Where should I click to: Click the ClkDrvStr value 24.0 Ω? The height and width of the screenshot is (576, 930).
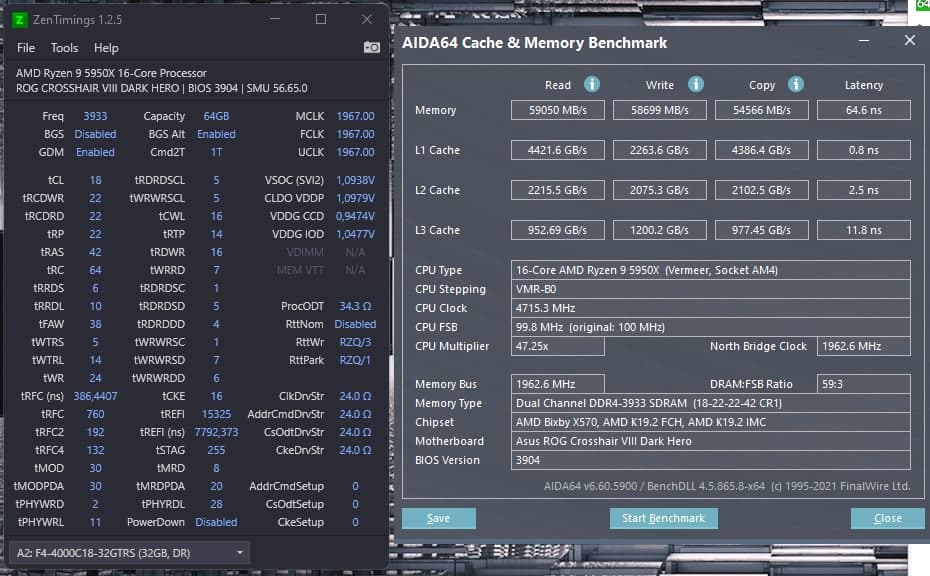(355, 396)
